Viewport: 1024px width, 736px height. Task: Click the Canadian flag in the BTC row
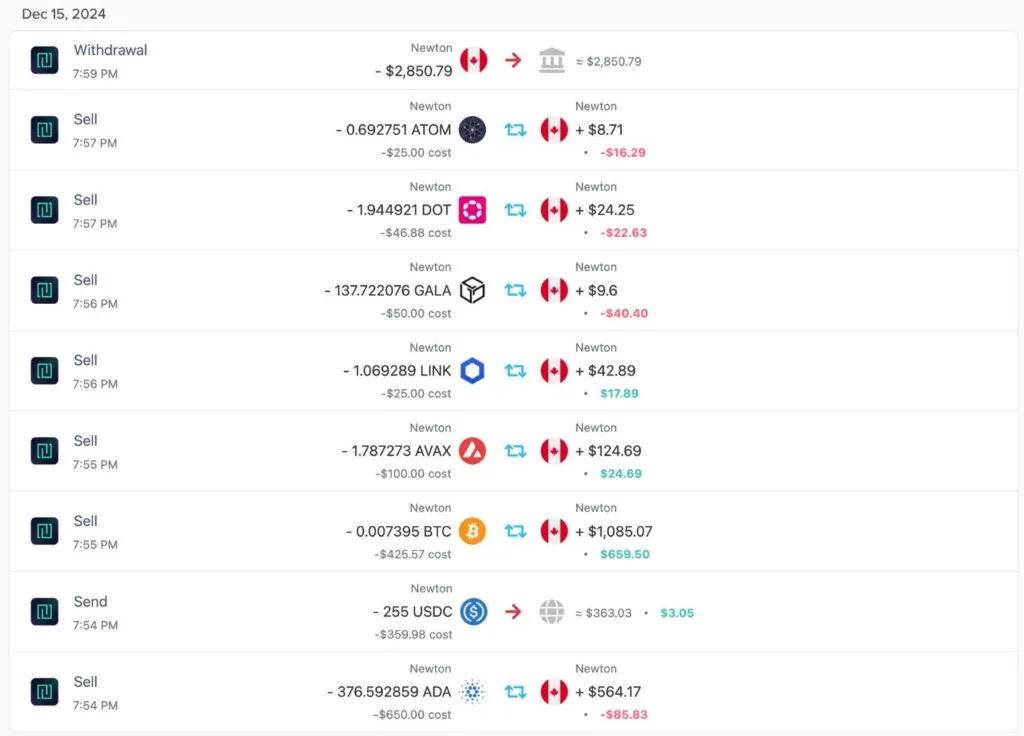pos(554,531)
